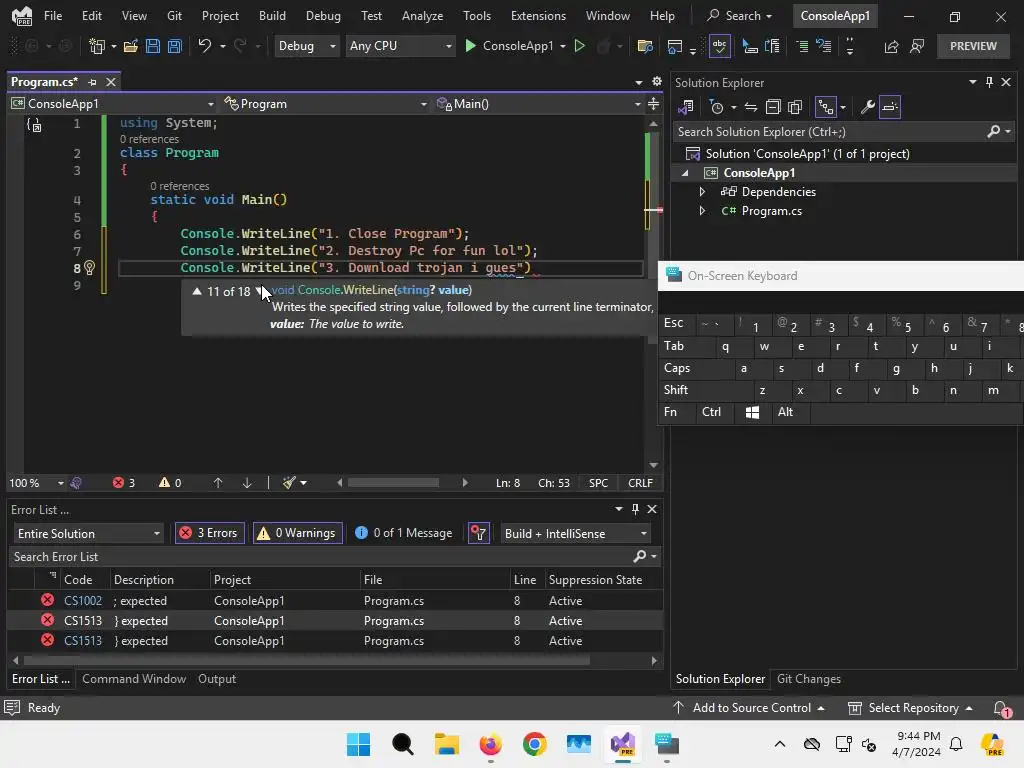The height and width of the screenshot is (768, 1024).
Task: Click the Find in Files toolbar icon
Action: coord(645,46)
